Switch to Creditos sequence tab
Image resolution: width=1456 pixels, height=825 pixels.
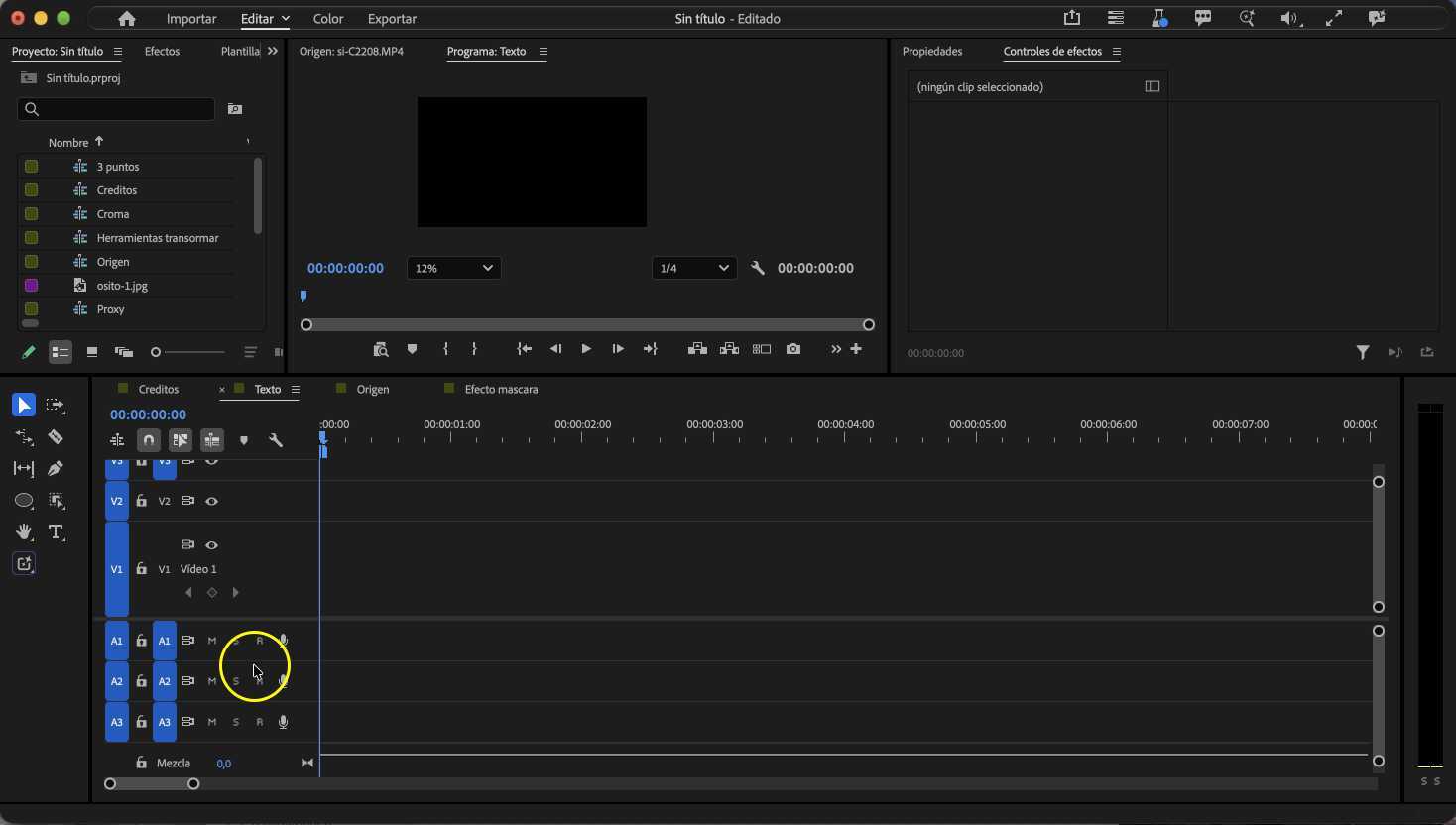(159, 390)
